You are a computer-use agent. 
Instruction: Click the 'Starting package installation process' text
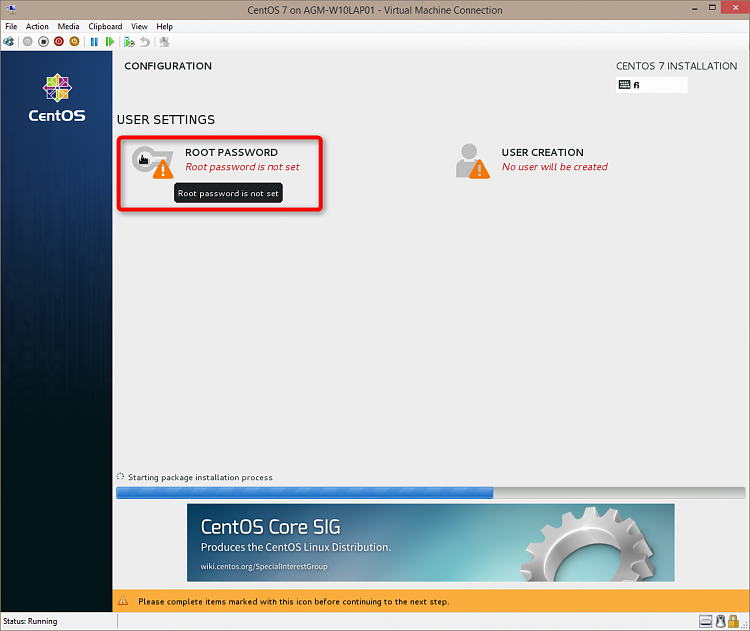tap(200, 477)
